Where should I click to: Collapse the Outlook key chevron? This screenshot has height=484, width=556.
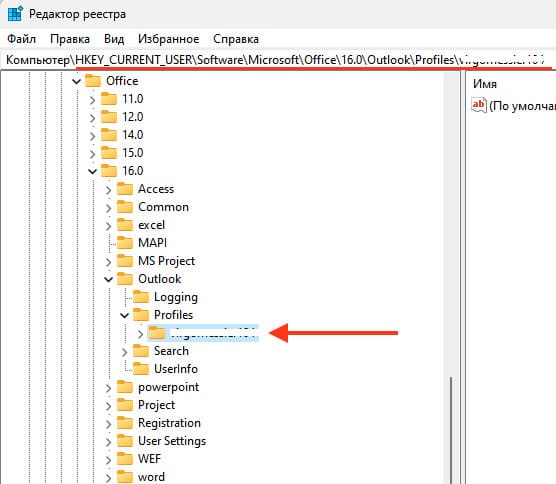click(x=109, y=279)
